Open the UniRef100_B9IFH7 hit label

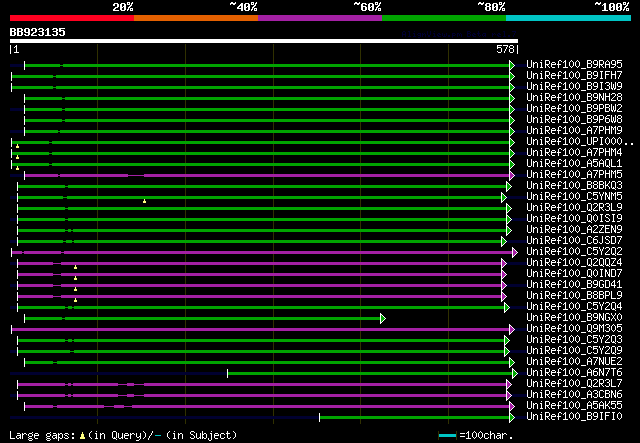click(x=574, y=75)
